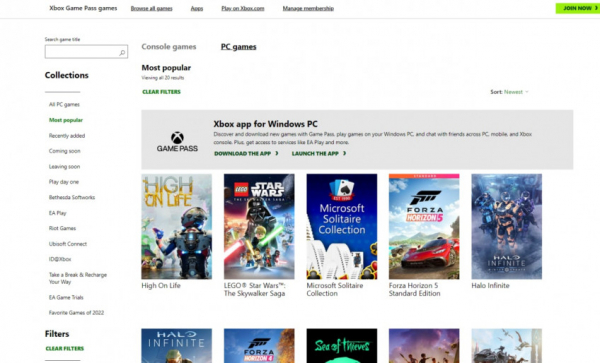Click the Halo Infinite title text
Image resolution: width=600 pixels, height=363 pixels.
point(490,286)
